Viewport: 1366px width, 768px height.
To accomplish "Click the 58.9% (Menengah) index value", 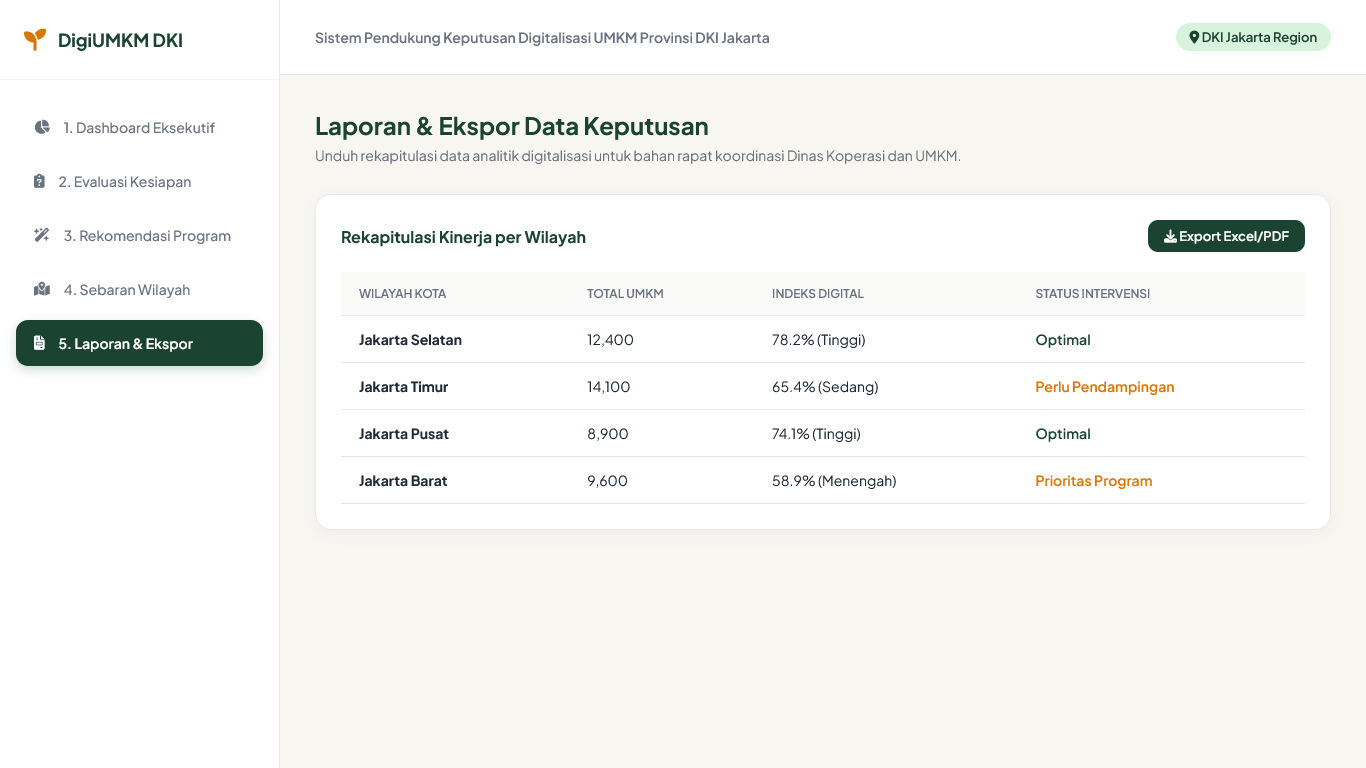I will click(x=834, y=481).
